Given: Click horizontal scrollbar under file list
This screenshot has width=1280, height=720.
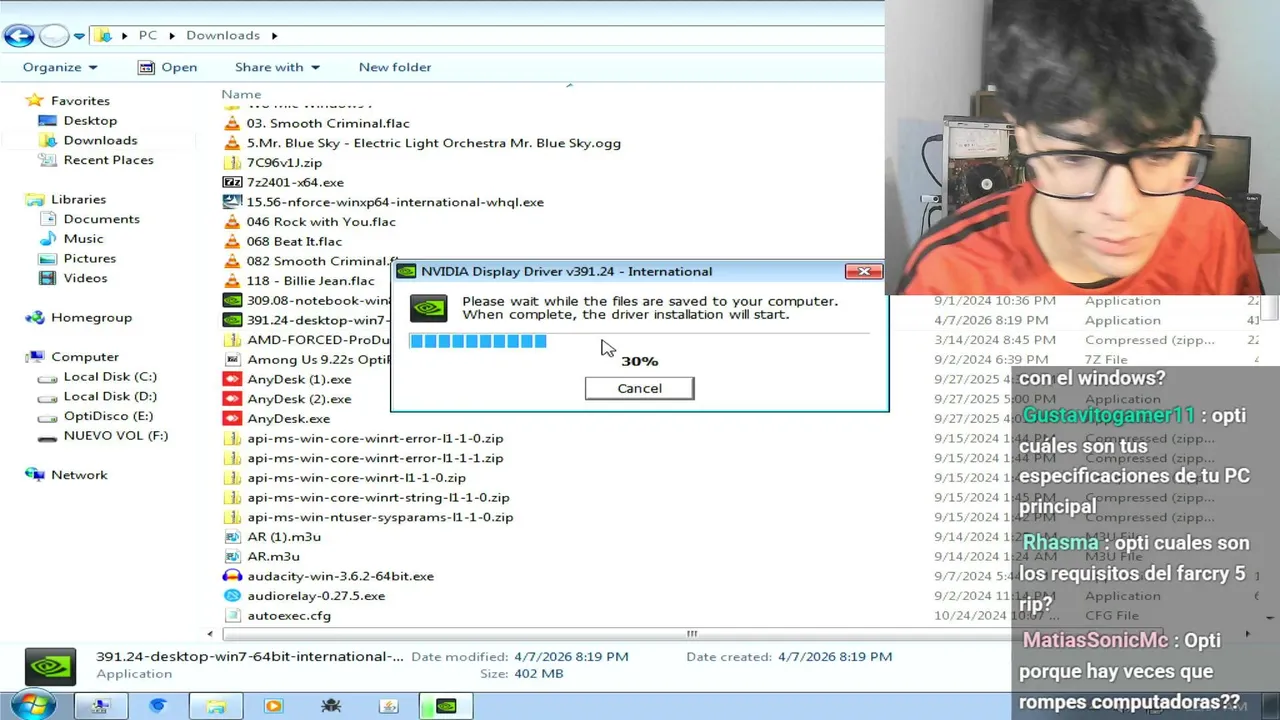Looking at the screenshot, I should [691, 633].
